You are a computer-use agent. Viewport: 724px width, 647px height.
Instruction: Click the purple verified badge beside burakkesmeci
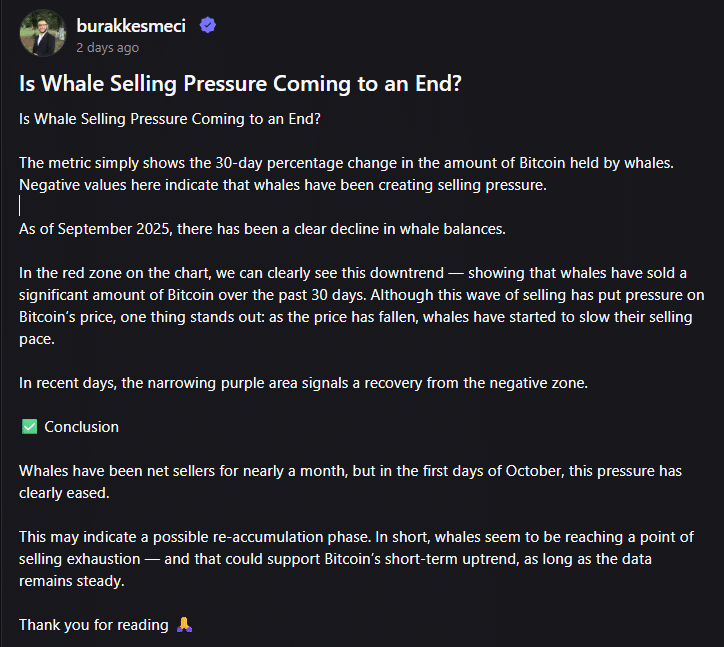[207, 26]
